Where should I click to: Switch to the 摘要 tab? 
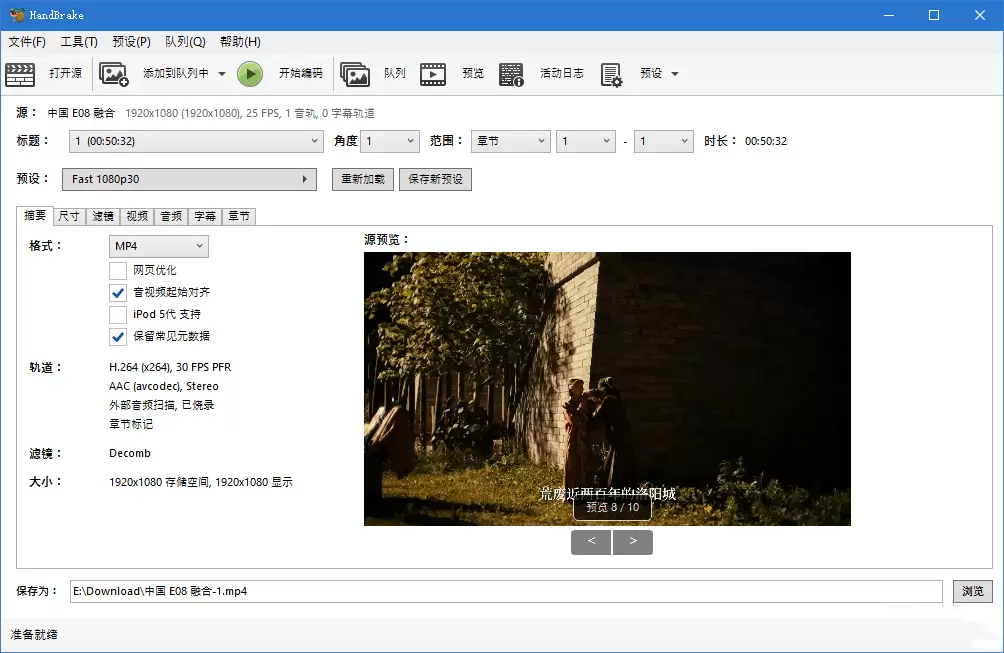[35, 215]
